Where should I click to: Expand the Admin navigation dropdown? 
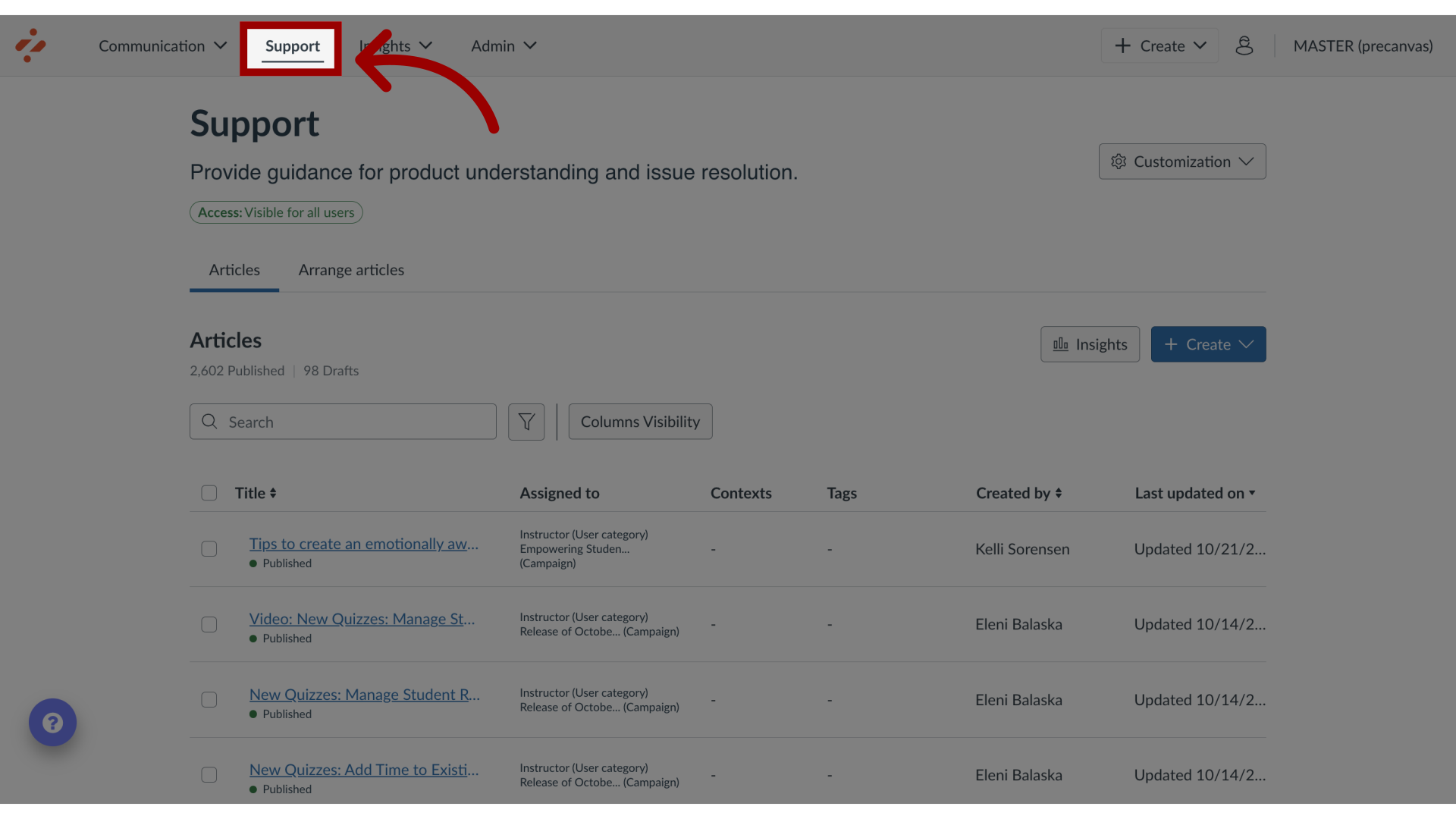(x=504, y=45)
